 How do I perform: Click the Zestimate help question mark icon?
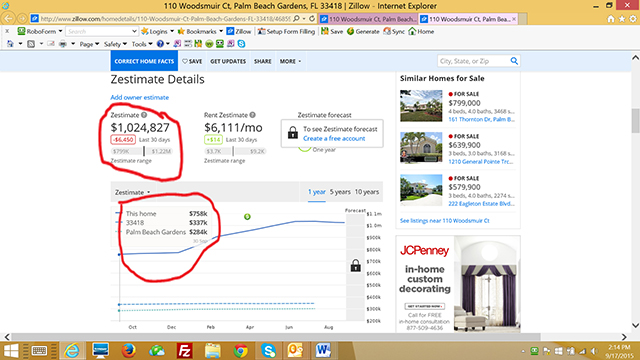144,115
